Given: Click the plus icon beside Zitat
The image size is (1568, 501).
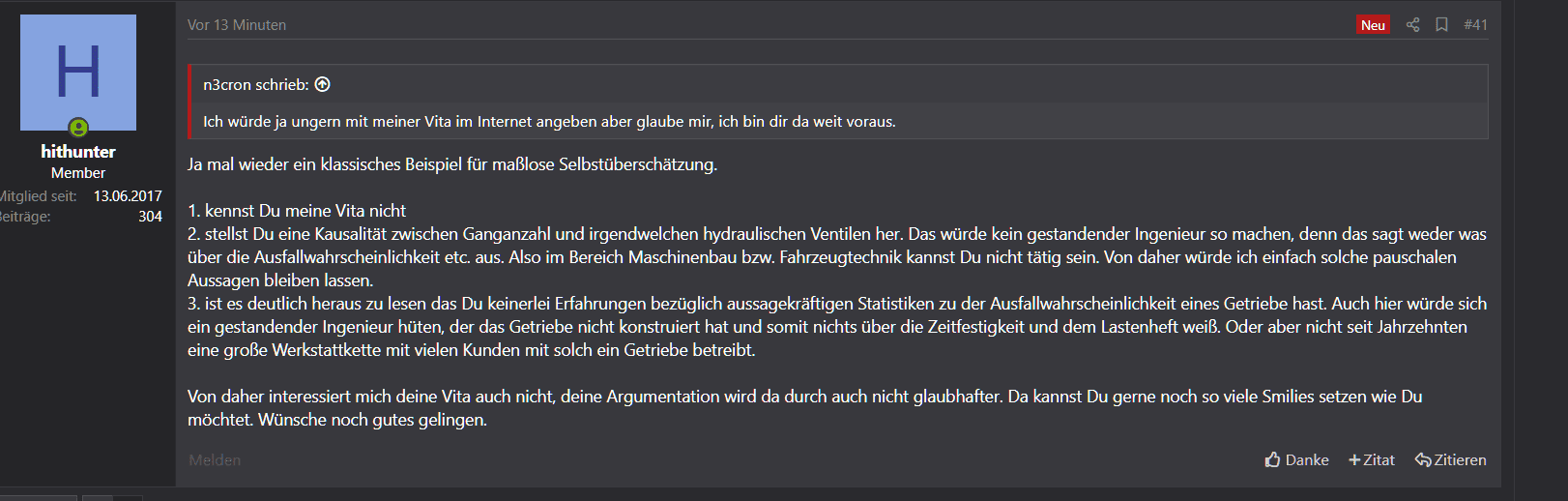Looking at the screenshot, I should (1354, 460).
